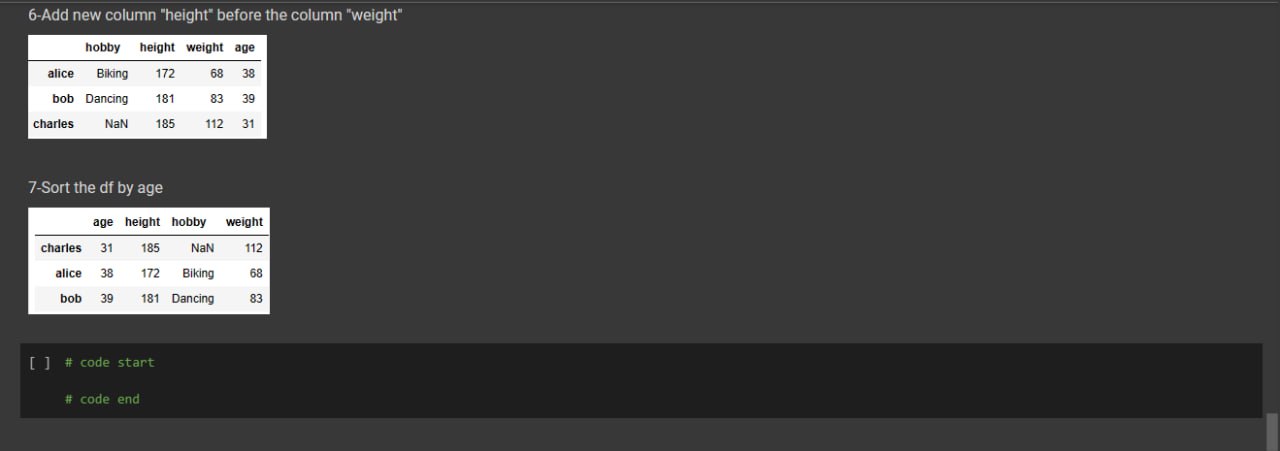Select the '6-Add new column "height"' instruction text
The image size is (1280, 451).
tap(215, 16)
